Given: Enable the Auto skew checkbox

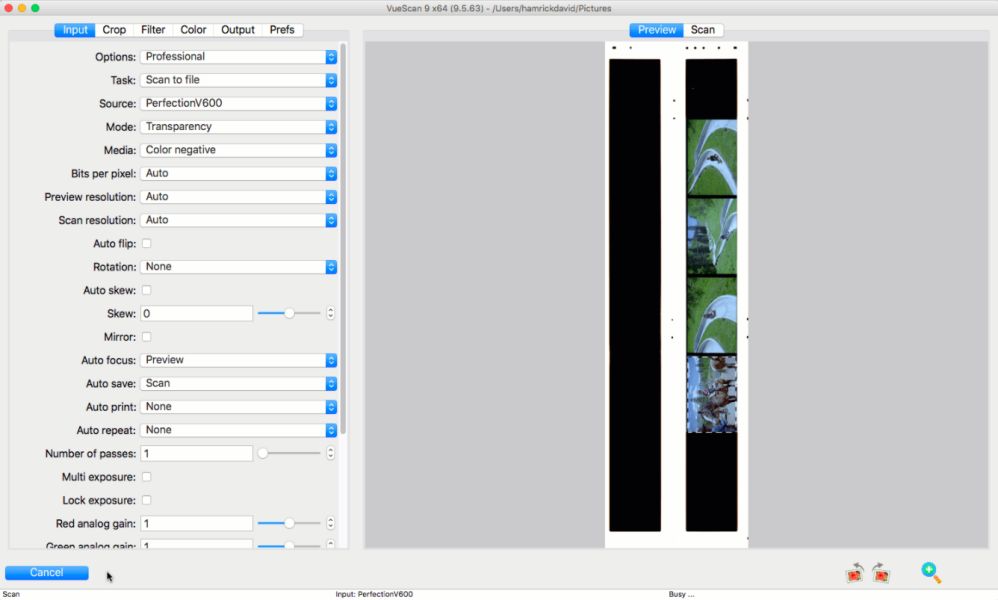Looking at the screenshot, I should pos(146,290).
